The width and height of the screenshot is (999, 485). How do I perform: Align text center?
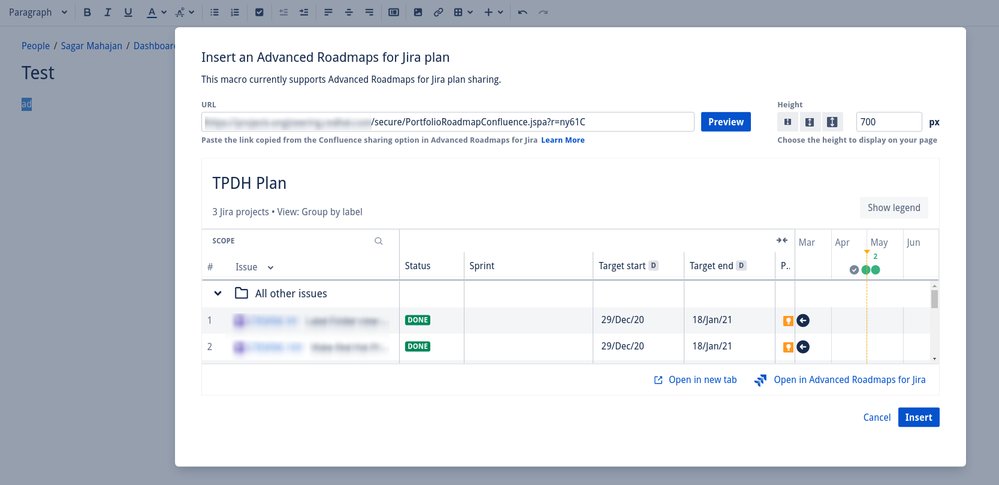coord(349,12)
